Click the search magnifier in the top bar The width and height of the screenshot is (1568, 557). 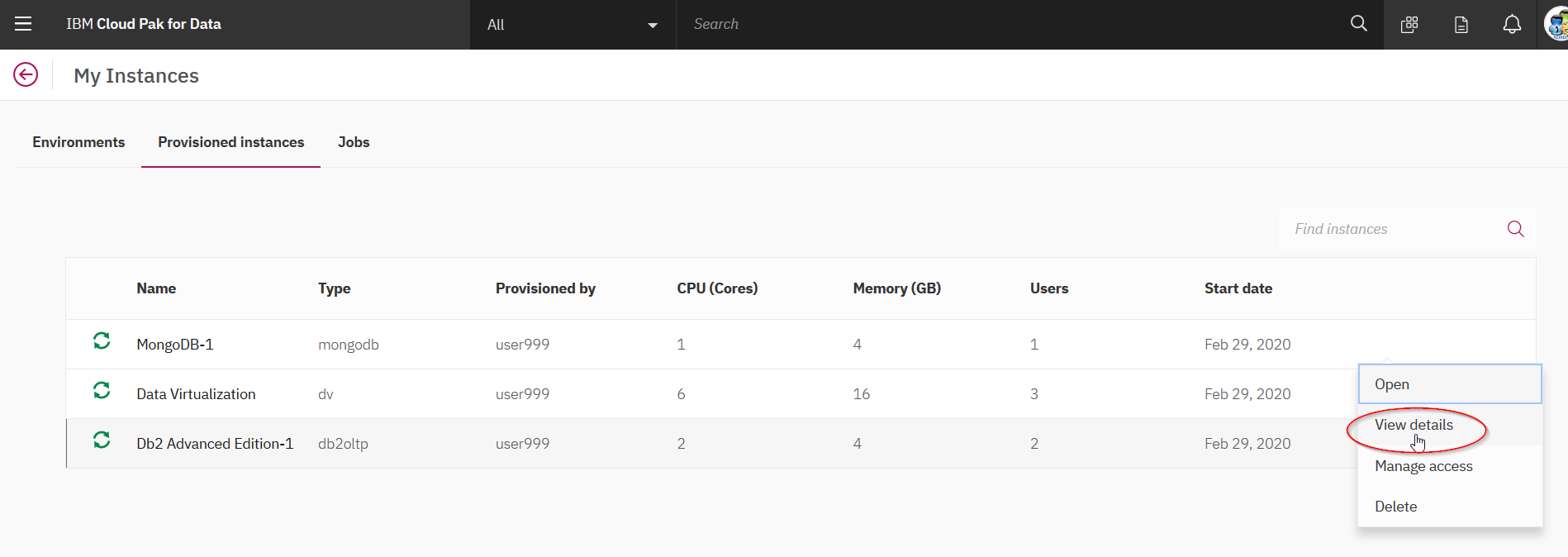tap(1358, 24)
